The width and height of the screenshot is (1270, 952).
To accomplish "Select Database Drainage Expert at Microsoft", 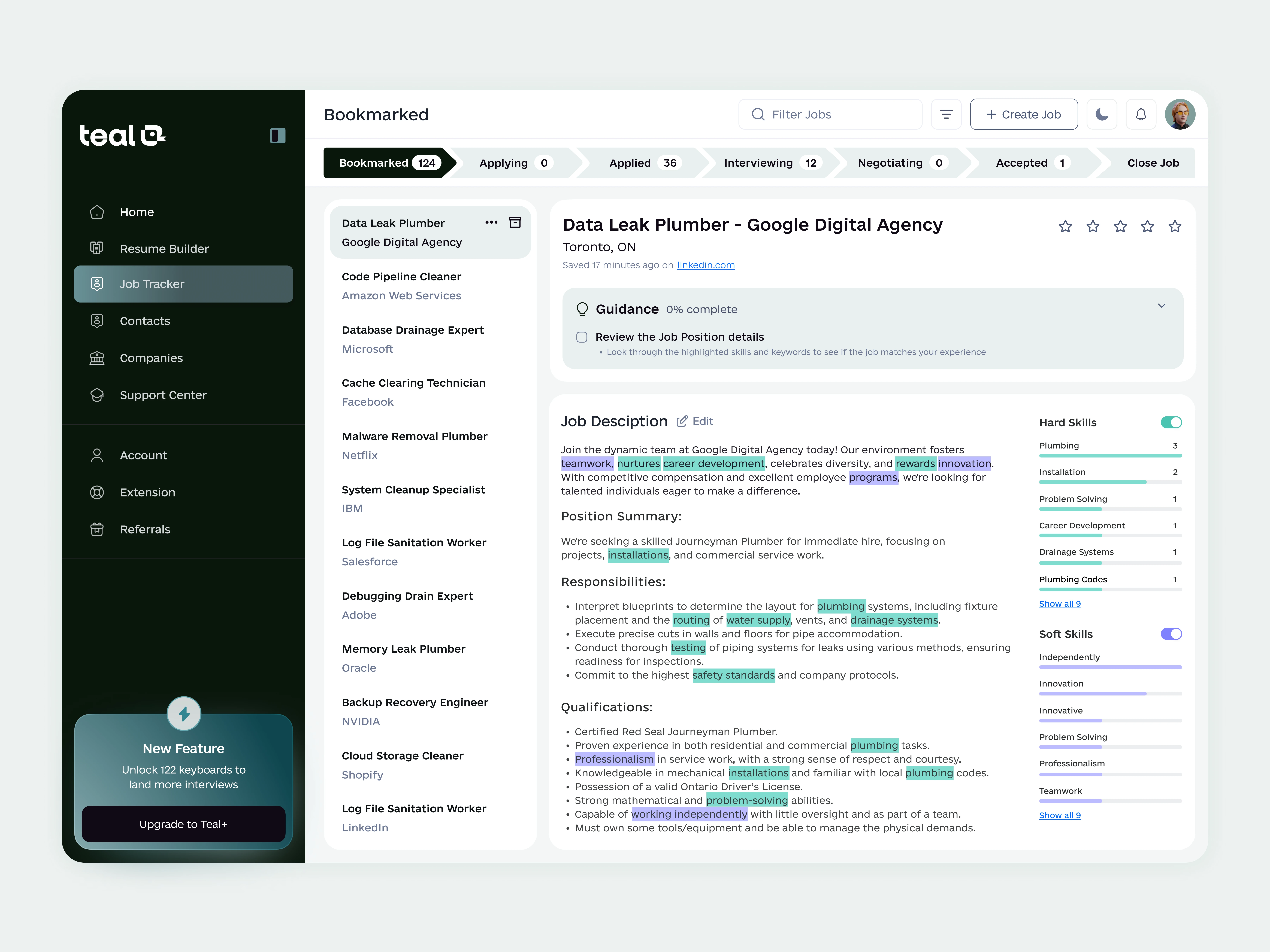I will pyautogui.click(x=430, y=339).
